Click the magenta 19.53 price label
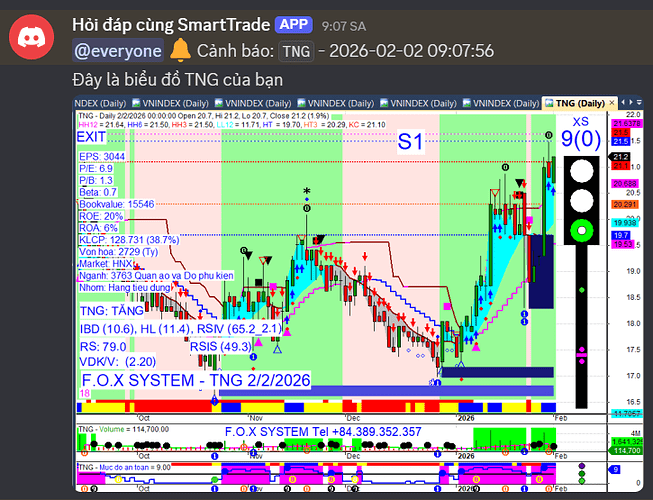653x500 pixels. click(x=623, y=244)
